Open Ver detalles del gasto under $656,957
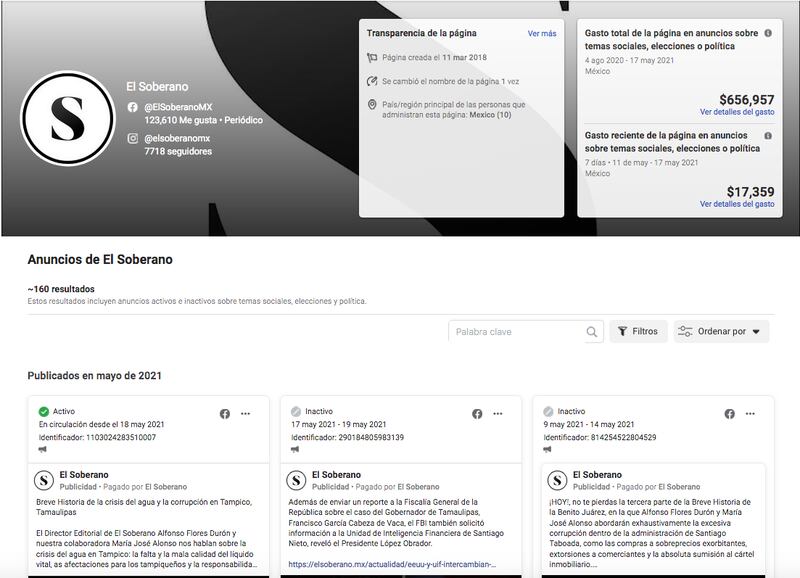The height and width of the screenshot is (578, 800). pos(737,112)
